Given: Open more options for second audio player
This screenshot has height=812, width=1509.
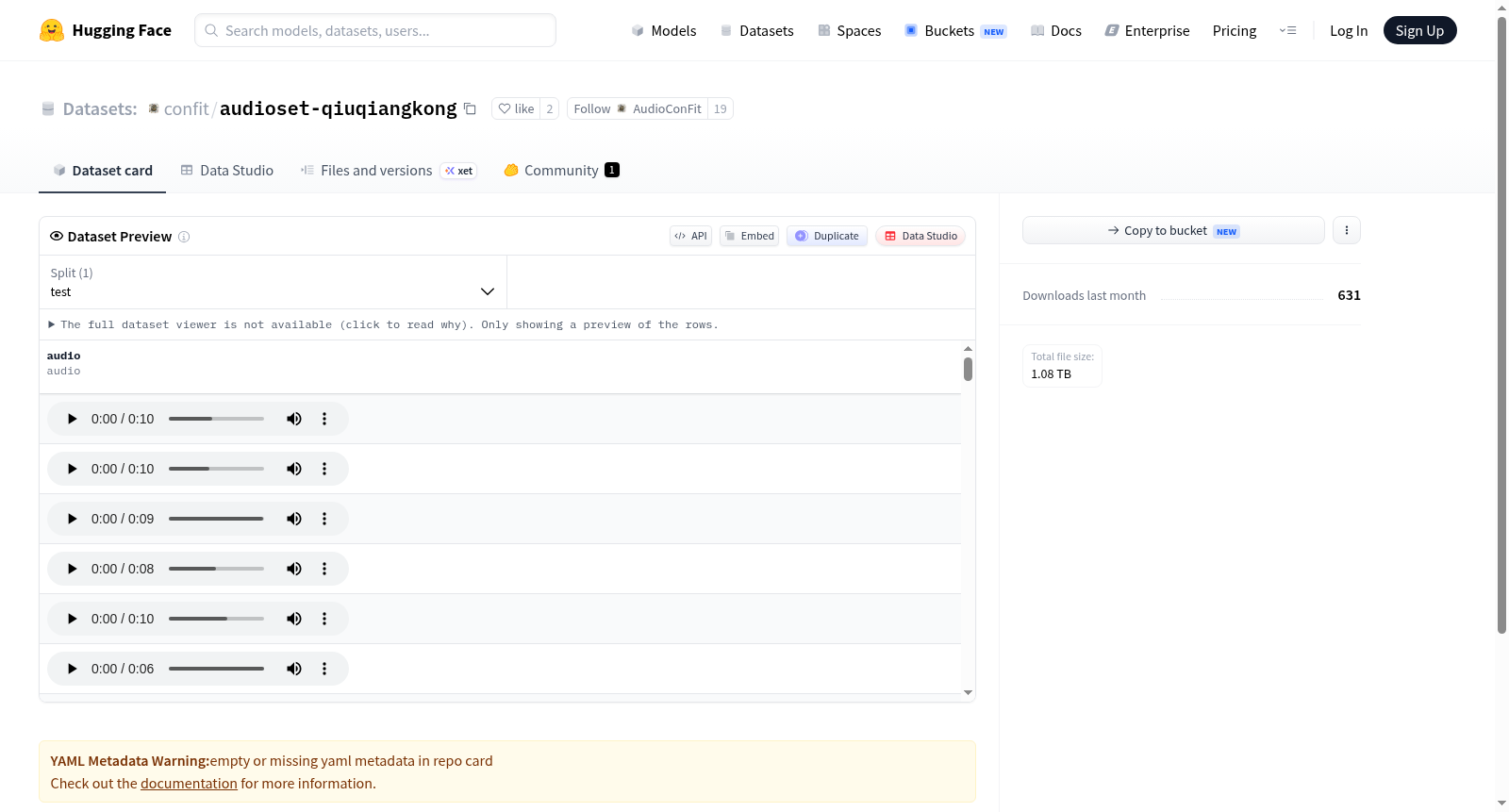Looking at the screenshot, I should (324, 469).
